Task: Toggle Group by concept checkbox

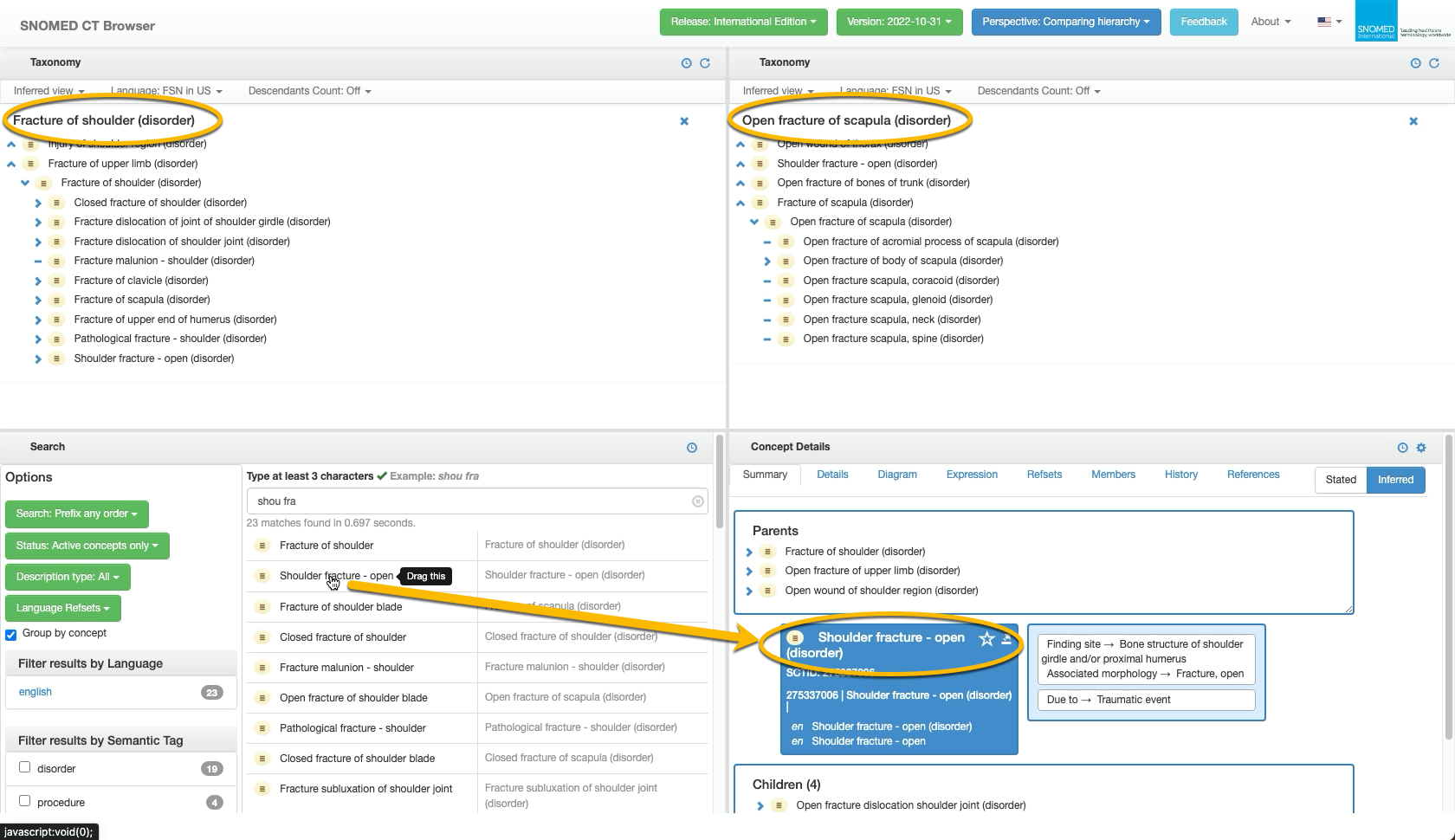Action: (11, 635)
